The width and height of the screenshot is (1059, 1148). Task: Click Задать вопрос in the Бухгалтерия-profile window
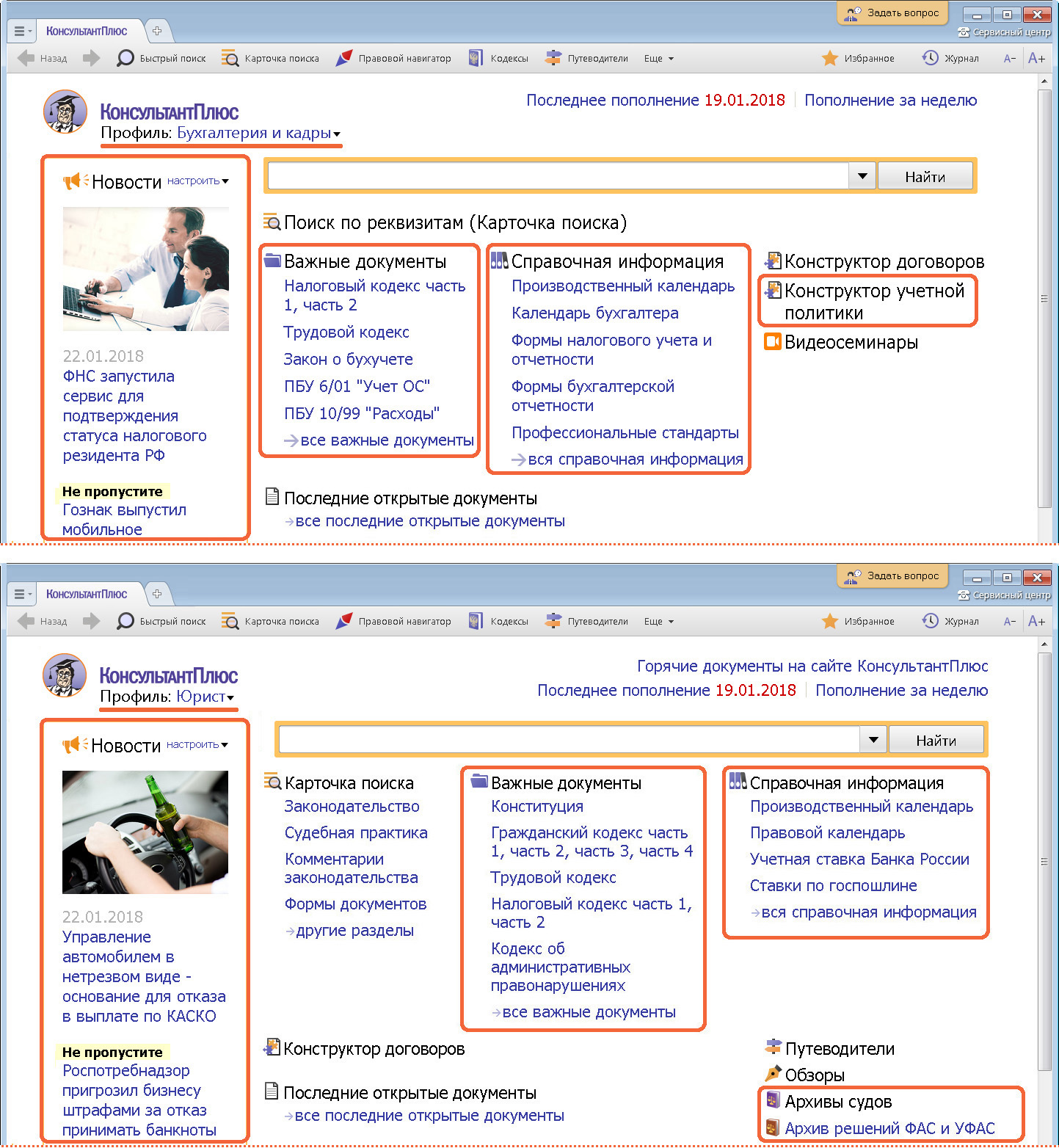pyautogui.click(x=892, y=13)
